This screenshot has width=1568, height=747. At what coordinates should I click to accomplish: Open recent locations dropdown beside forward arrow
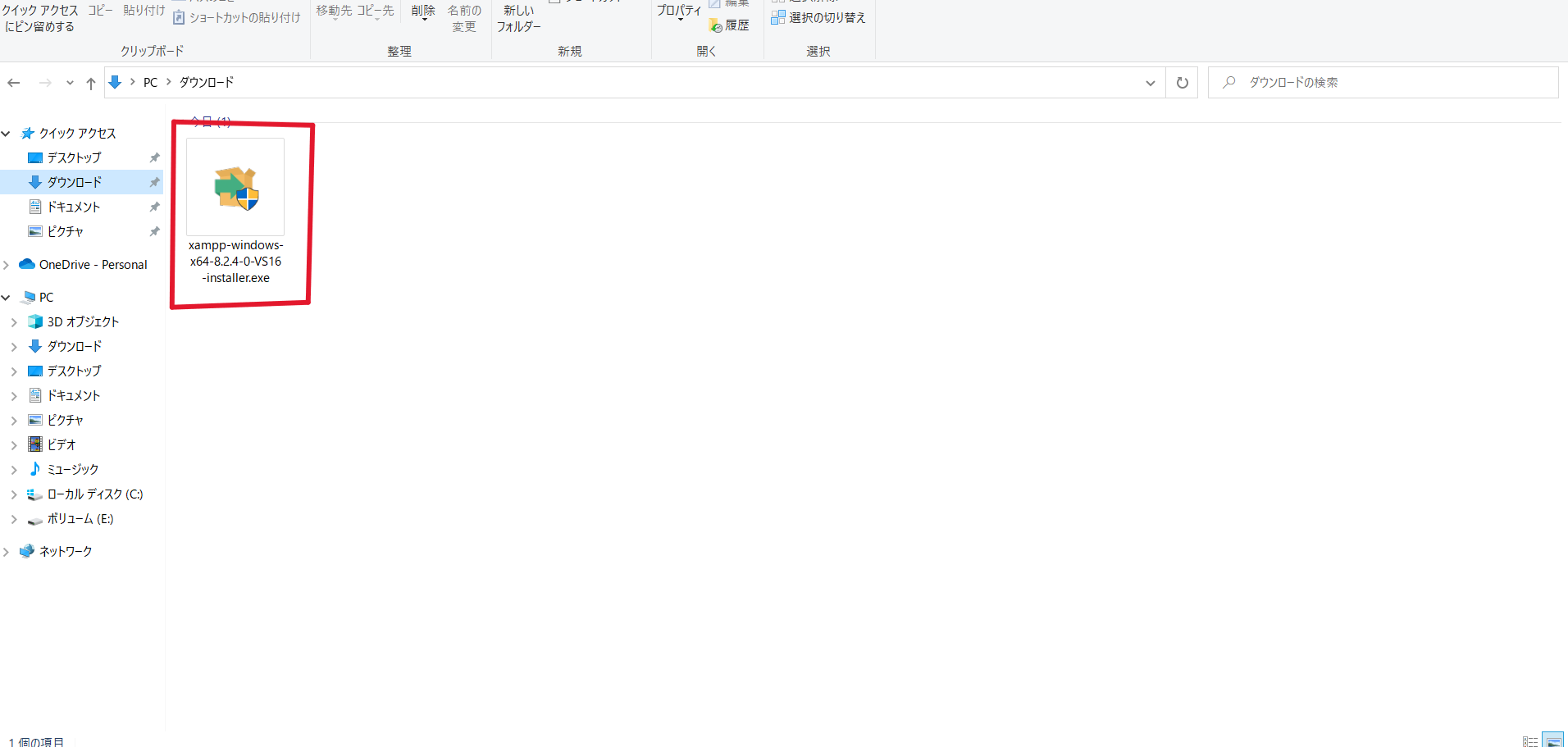point(70,83)
